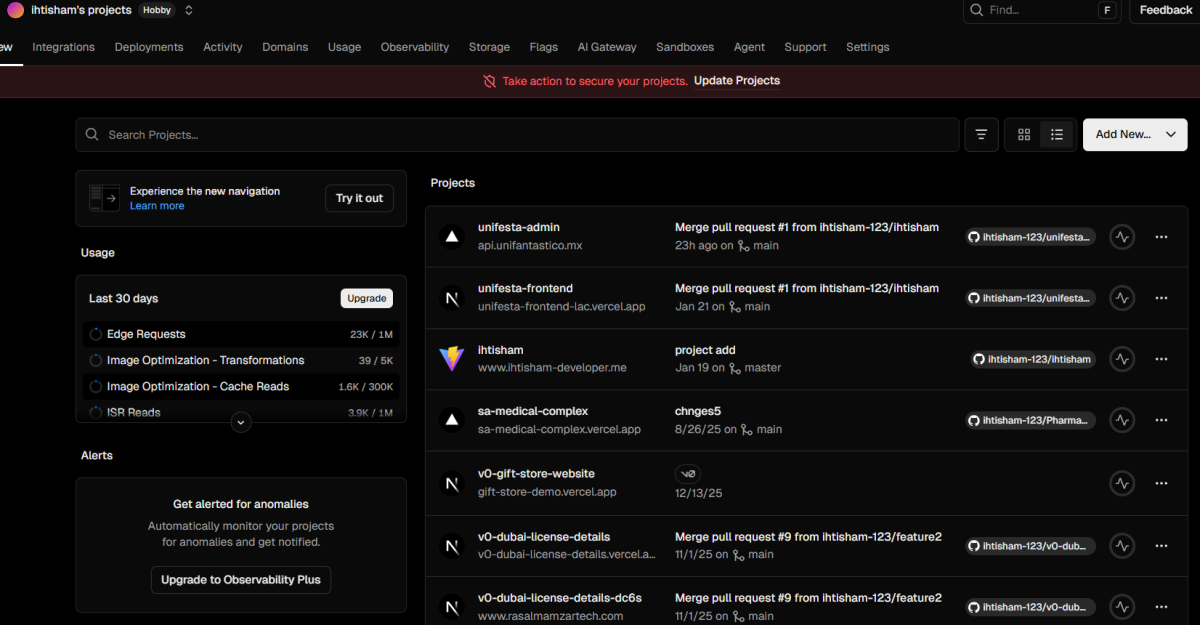Click the filter icon beside the search bar

click(981, 135)
